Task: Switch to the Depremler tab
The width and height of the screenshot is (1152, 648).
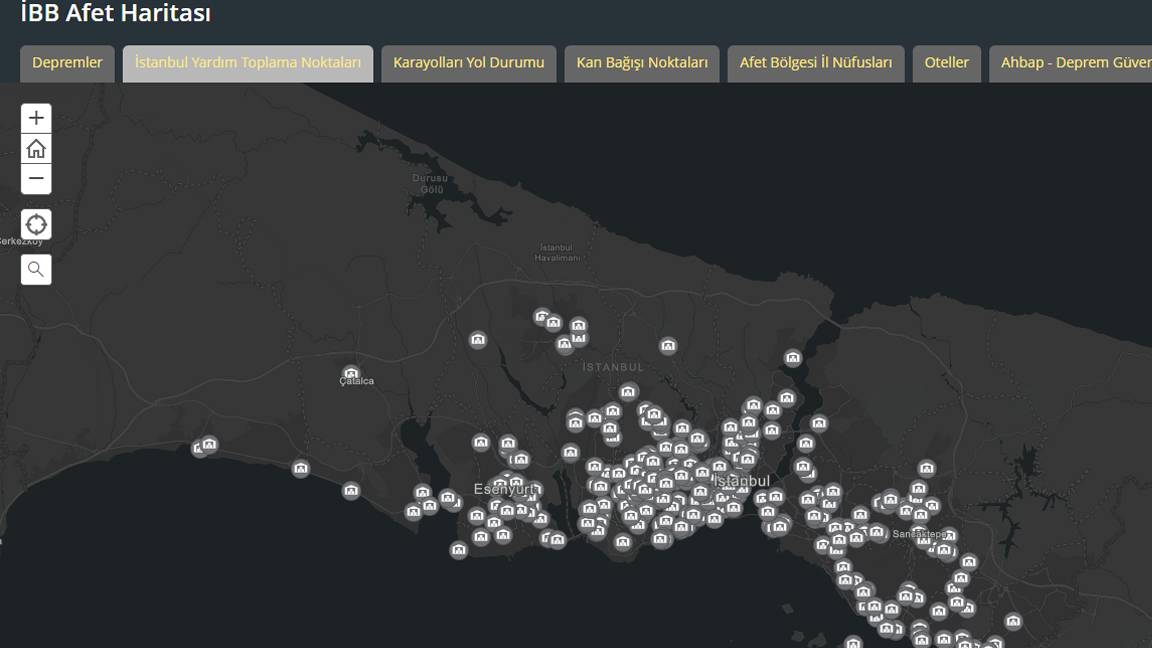Action: (67, 63)
